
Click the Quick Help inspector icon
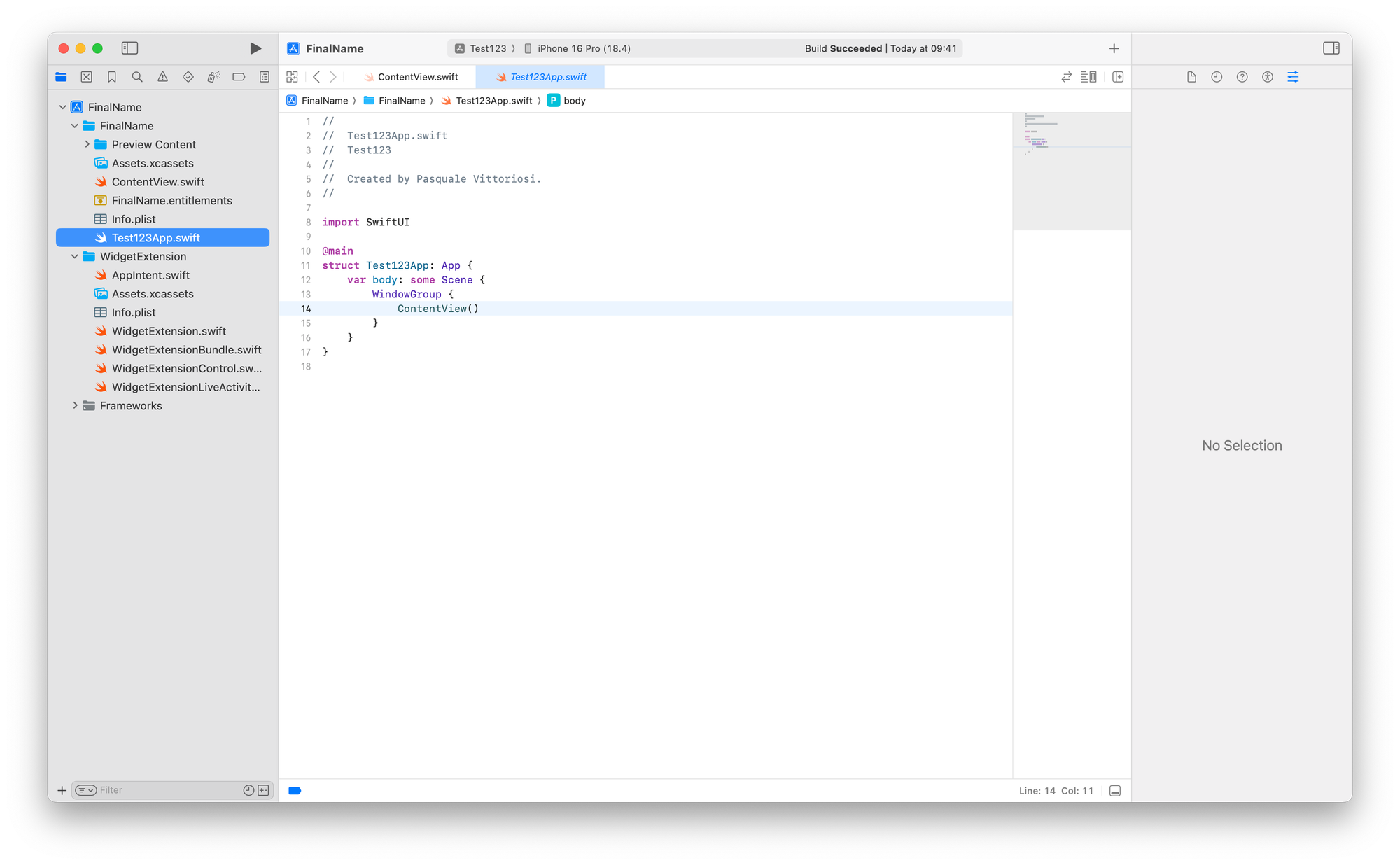coord(1242,77)
